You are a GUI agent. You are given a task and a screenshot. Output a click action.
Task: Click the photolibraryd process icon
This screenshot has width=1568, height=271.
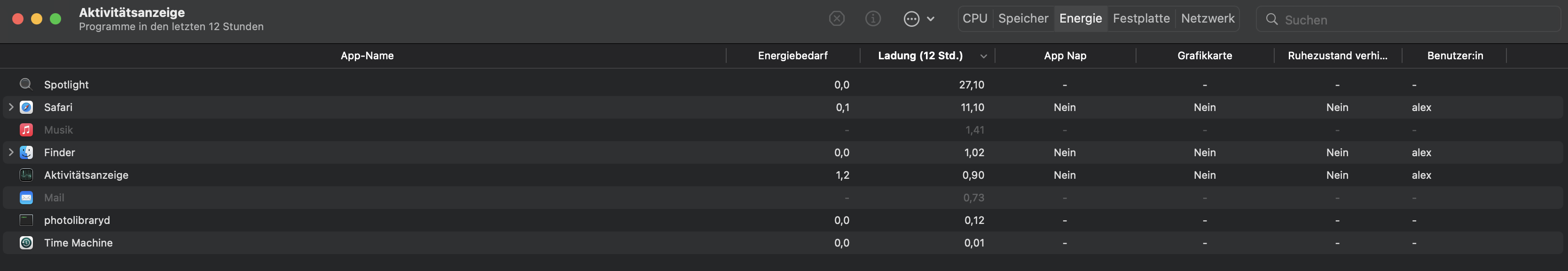tap(26, 220)
